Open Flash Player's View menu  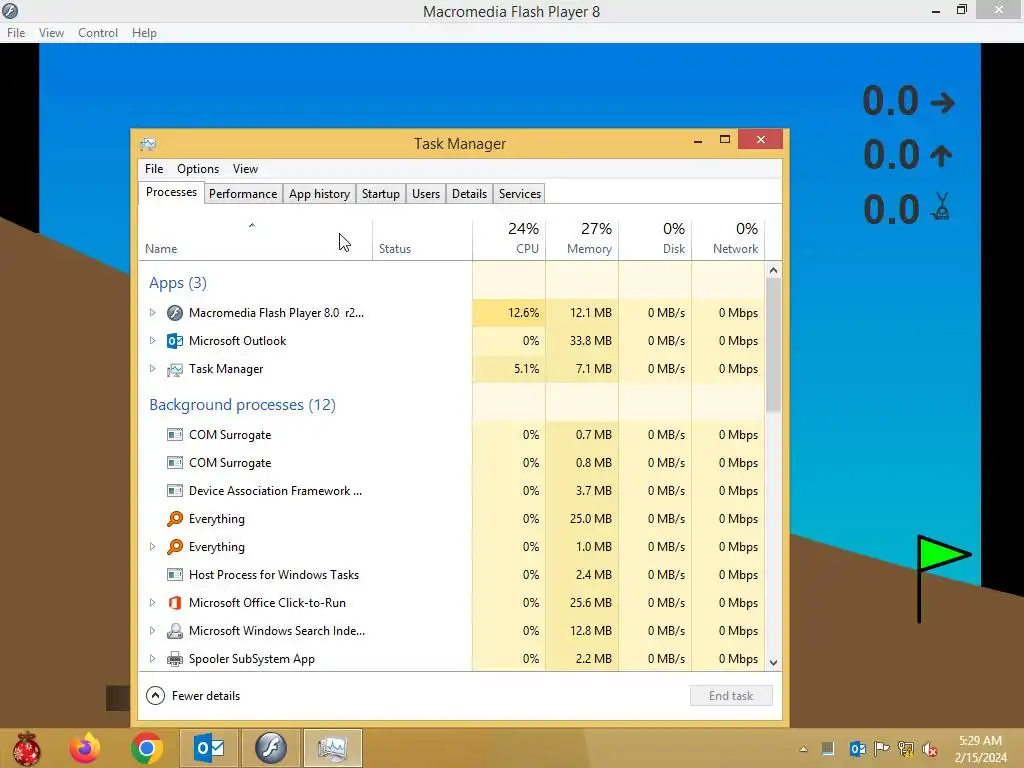(x=51, y=33)
